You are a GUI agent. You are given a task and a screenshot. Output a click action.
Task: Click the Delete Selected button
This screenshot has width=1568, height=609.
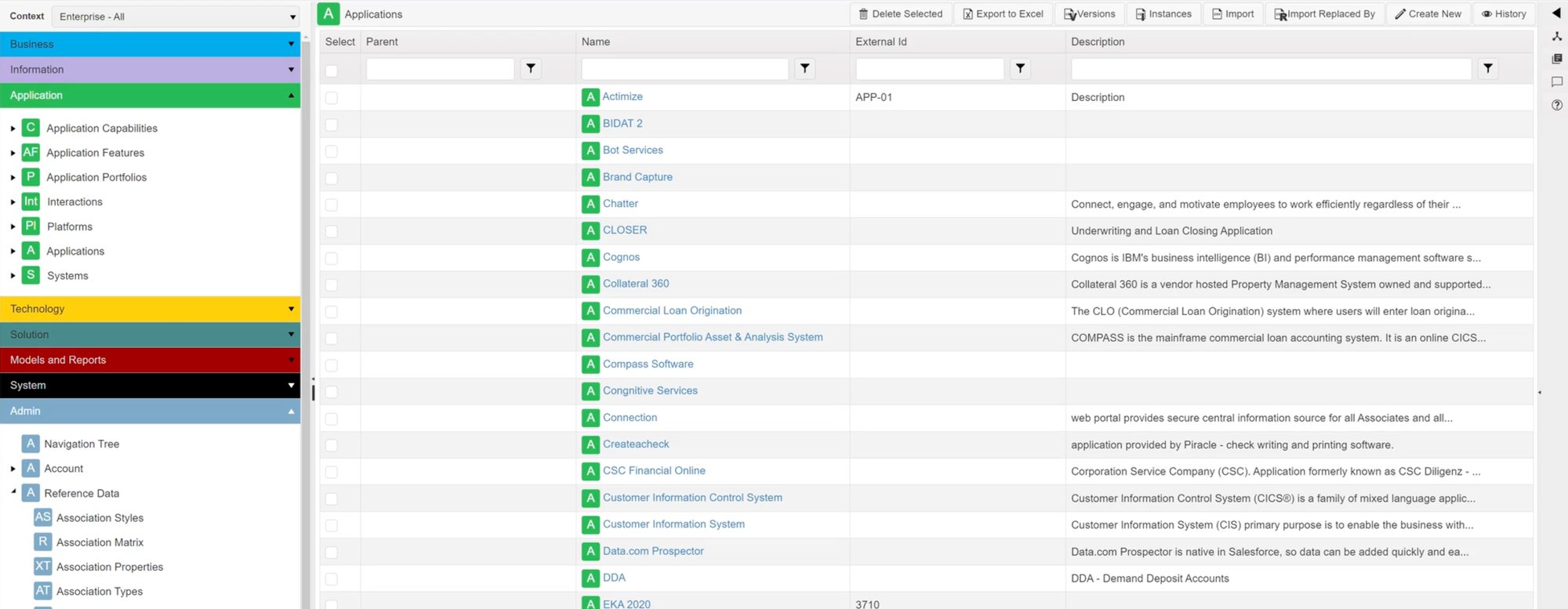(x=900, y=14)
